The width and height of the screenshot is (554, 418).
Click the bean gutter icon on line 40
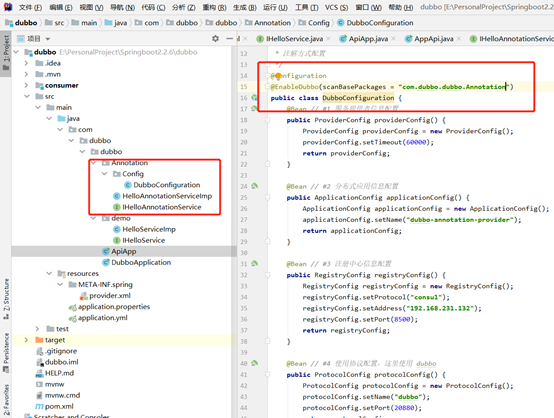point(254,363)
